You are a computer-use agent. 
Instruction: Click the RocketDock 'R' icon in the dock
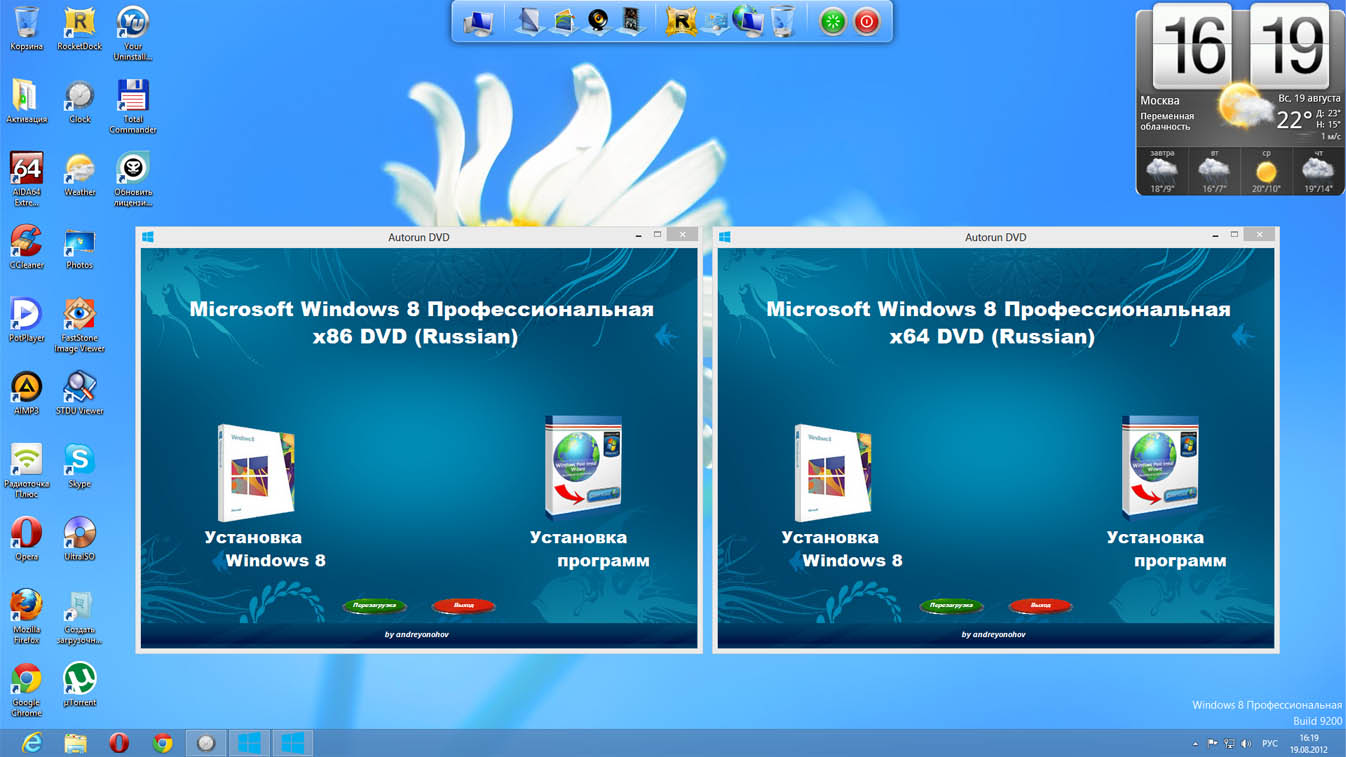680,22
